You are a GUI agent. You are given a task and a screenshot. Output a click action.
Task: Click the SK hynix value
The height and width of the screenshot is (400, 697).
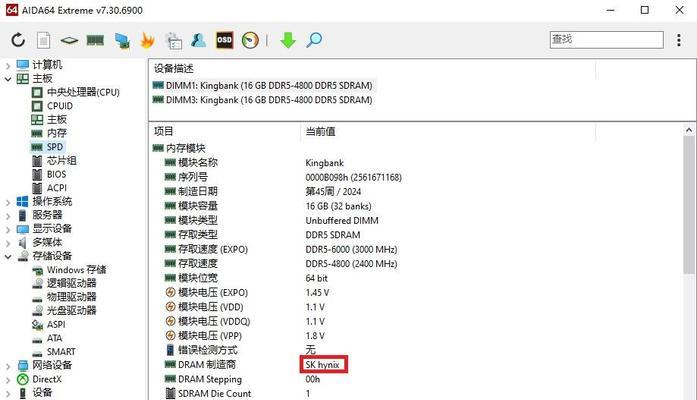coord(323,365)
